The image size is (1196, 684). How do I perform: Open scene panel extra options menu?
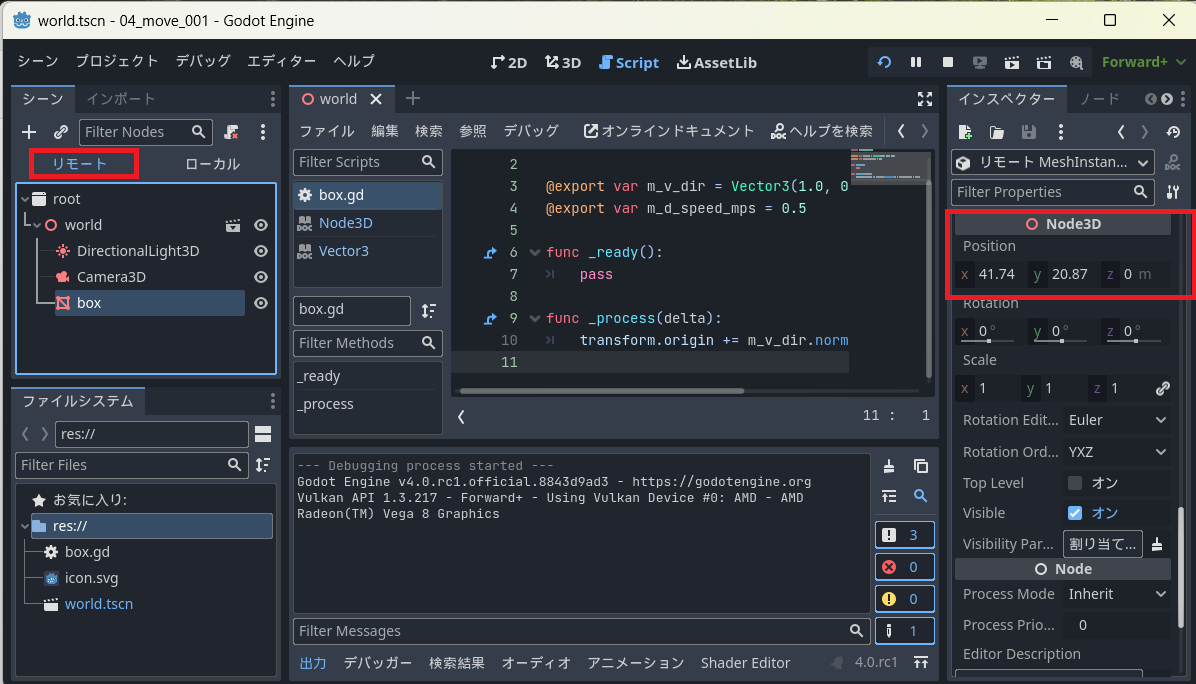263,132
